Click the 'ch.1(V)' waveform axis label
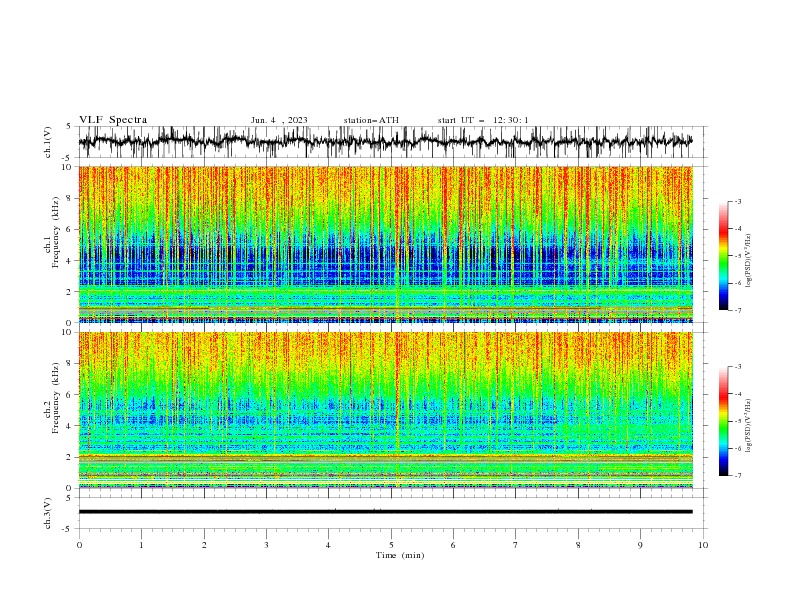 click(48, 142)
